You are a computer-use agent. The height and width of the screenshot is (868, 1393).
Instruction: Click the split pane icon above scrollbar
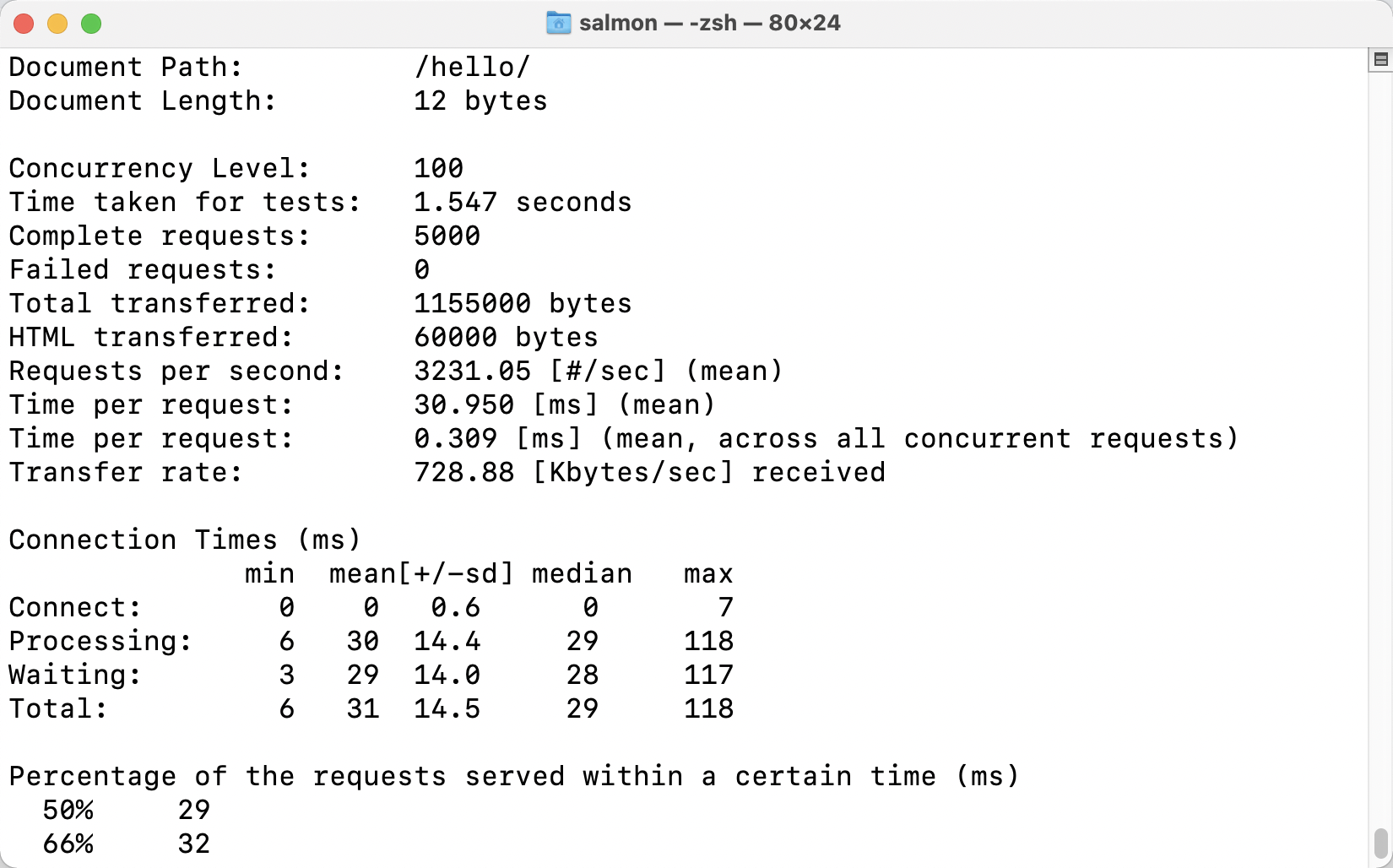(x=1380, y=59)
